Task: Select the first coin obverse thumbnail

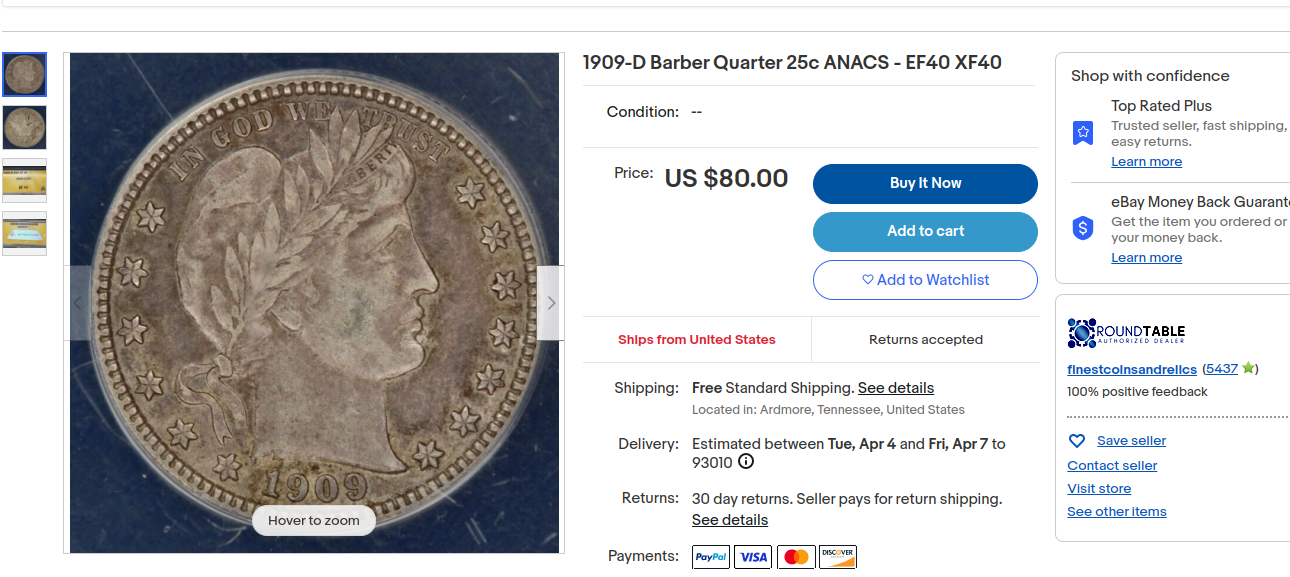Action: click(x=25, y=74)
